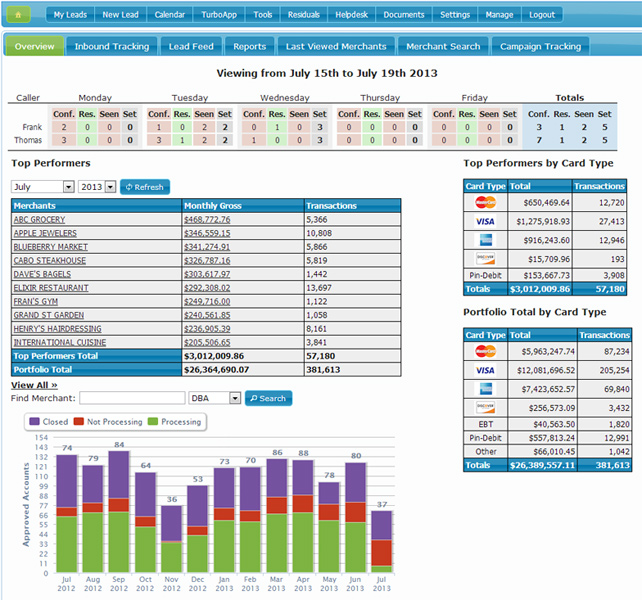
Task: Open the My Leads menu
Action: pyautogui.click(x=70, y=15)
